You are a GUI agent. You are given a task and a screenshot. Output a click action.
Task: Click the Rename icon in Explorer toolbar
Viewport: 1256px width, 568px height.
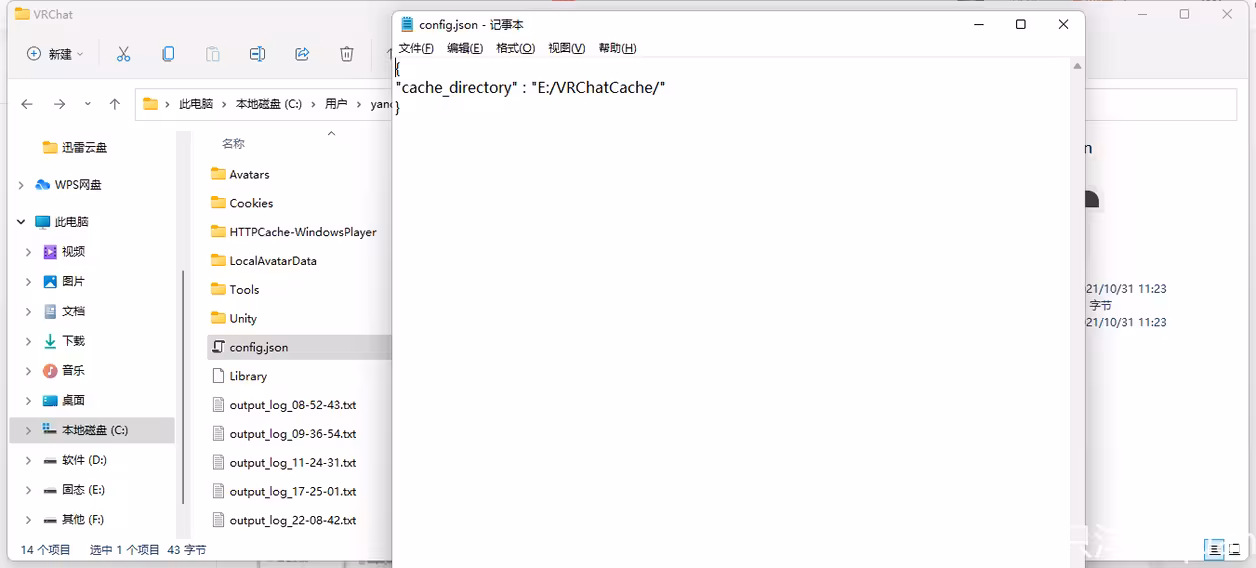coord(257,54)
